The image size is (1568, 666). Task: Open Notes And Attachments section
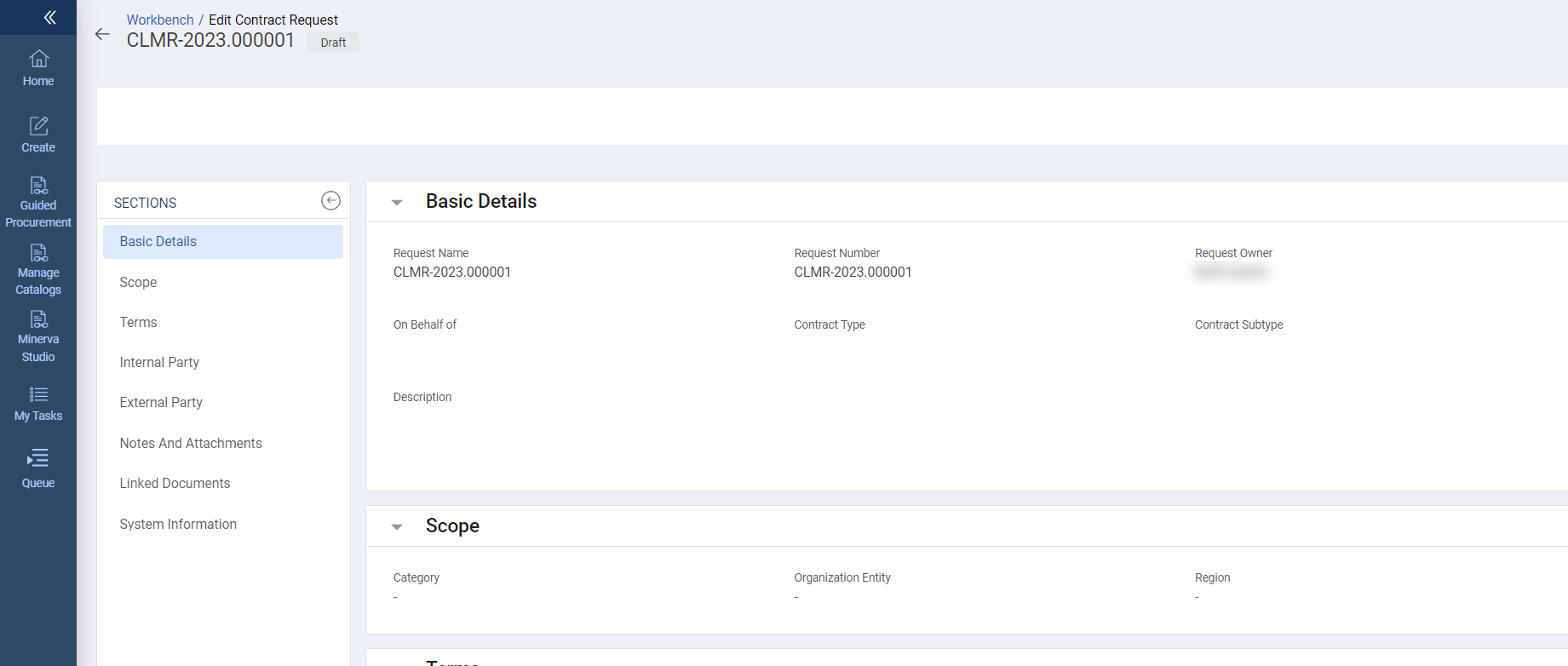point(191,444)
